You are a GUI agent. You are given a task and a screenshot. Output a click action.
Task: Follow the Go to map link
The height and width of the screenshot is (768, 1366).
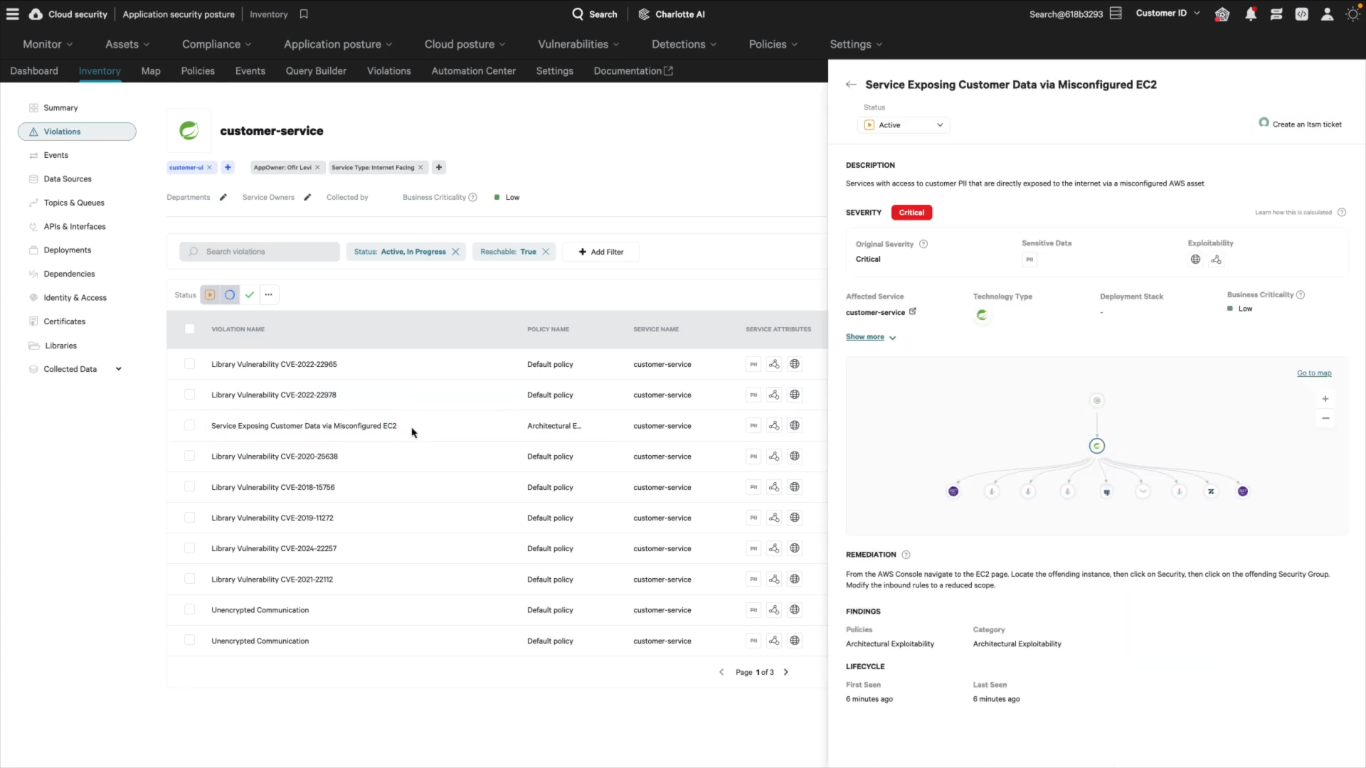click(x=1314, y=373)
